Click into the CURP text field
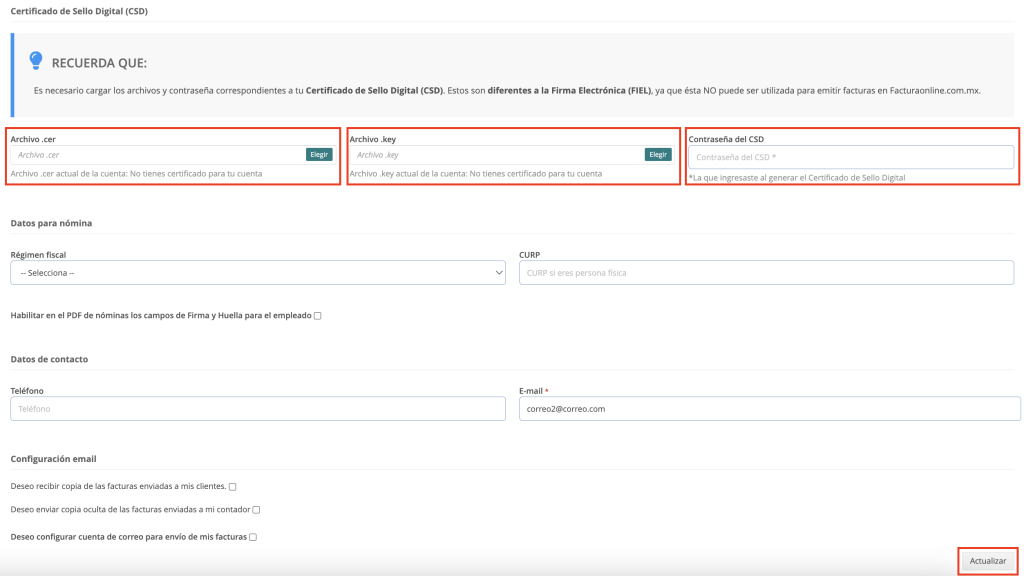1024x576 pixels. click(766, 273)
